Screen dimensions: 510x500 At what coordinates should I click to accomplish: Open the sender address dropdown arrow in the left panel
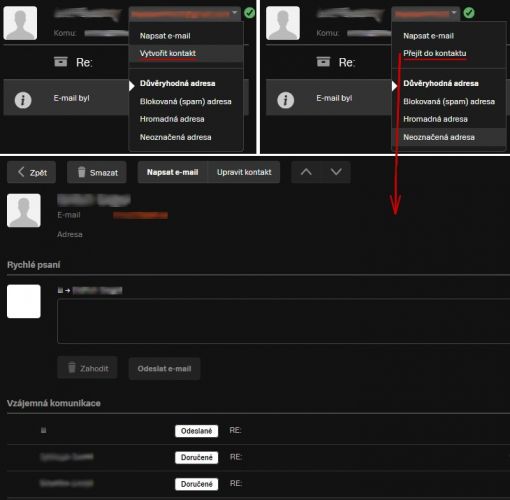(x=235, y=13)
